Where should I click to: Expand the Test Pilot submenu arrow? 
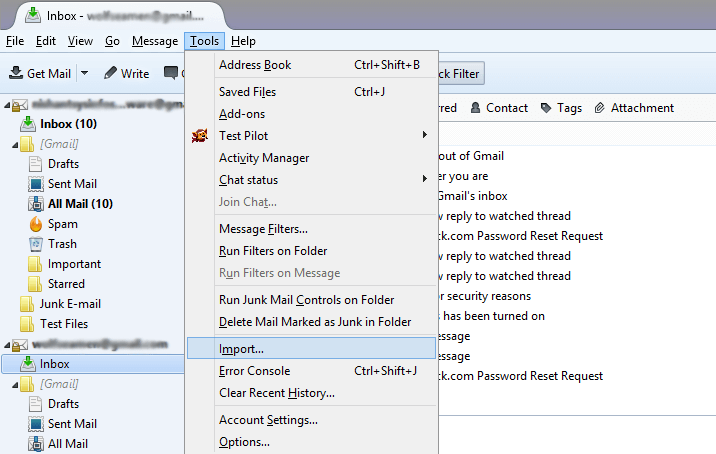[x=425, y=135]
